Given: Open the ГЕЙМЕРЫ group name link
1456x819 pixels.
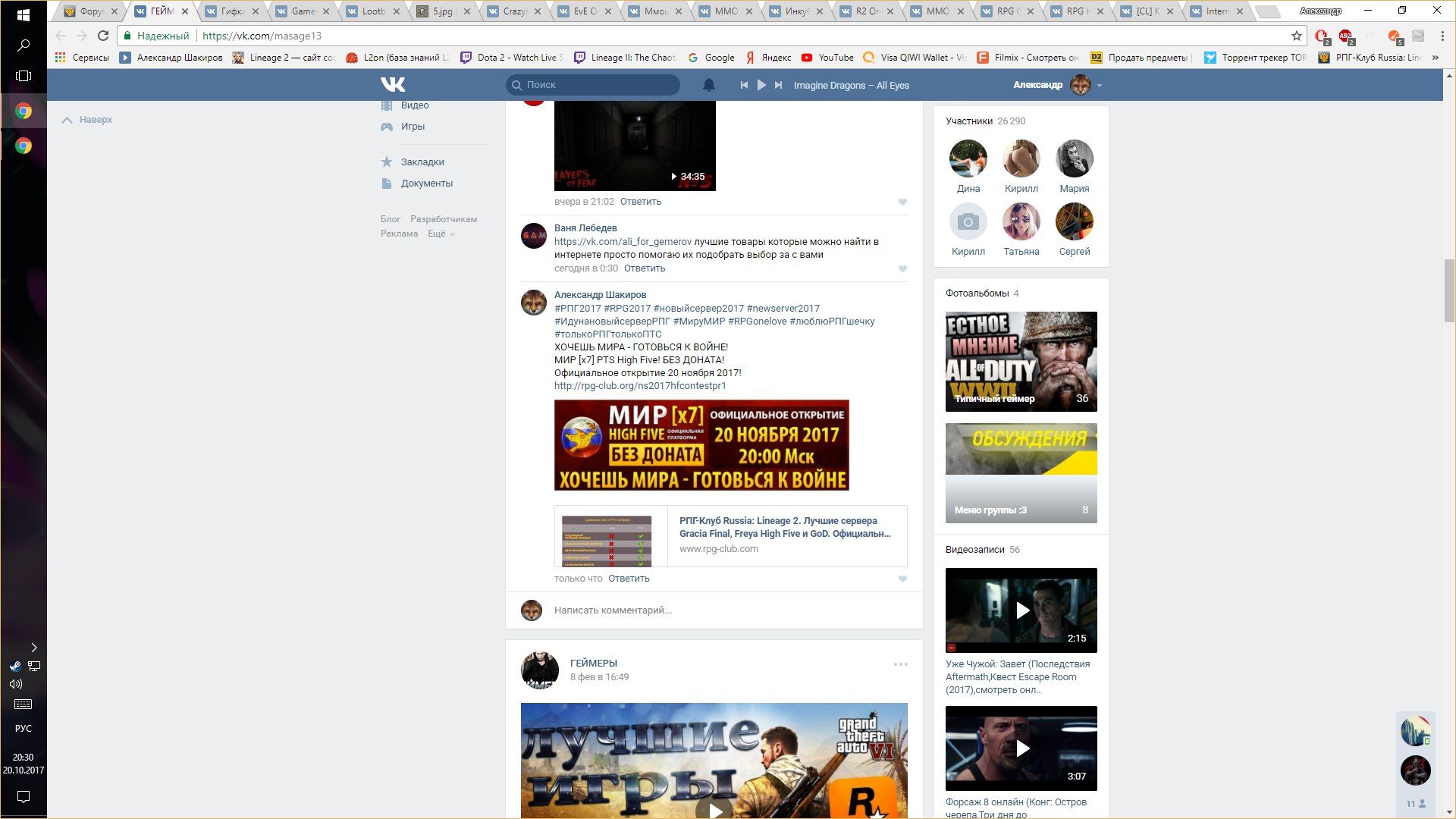Looking at the screenshot, I should pyautogui.click(x=594, y=664).
